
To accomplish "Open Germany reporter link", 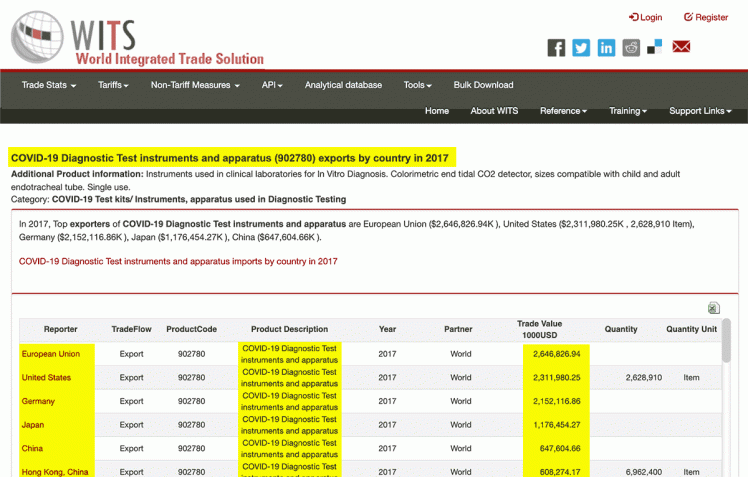I will pyautogui.click(x=38, y=401).
